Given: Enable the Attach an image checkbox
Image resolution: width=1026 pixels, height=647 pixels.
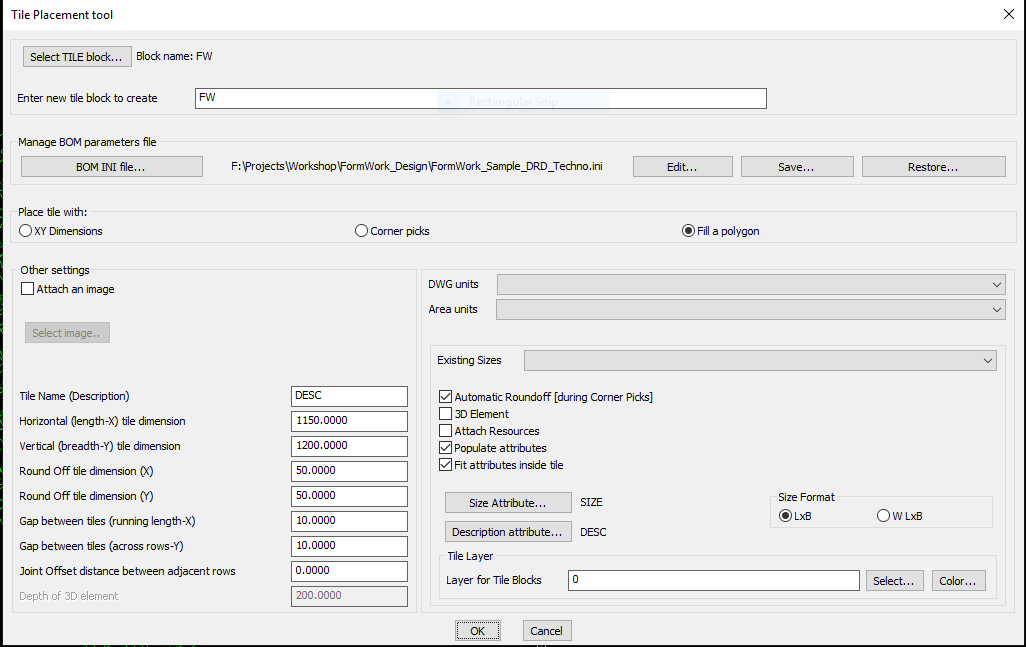Looking at the screenshot, I should [28, 289].
